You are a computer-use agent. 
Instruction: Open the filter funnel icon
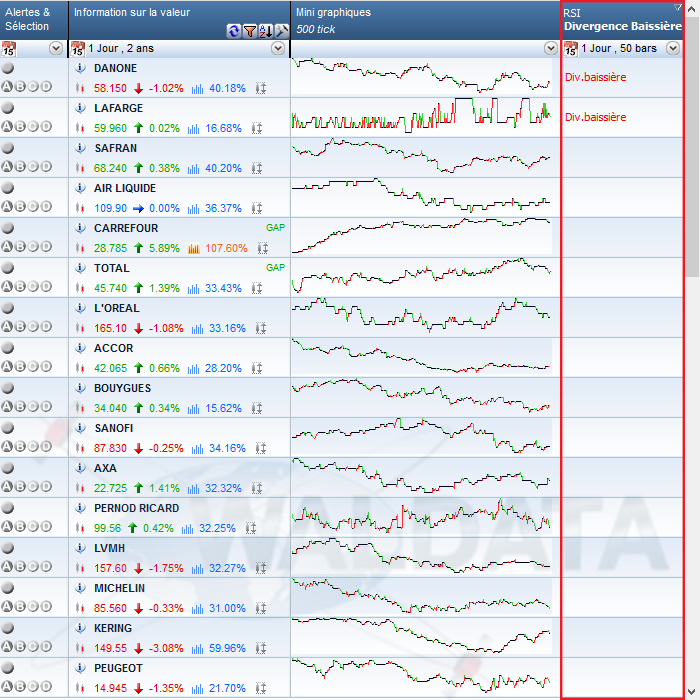(250, 31)
